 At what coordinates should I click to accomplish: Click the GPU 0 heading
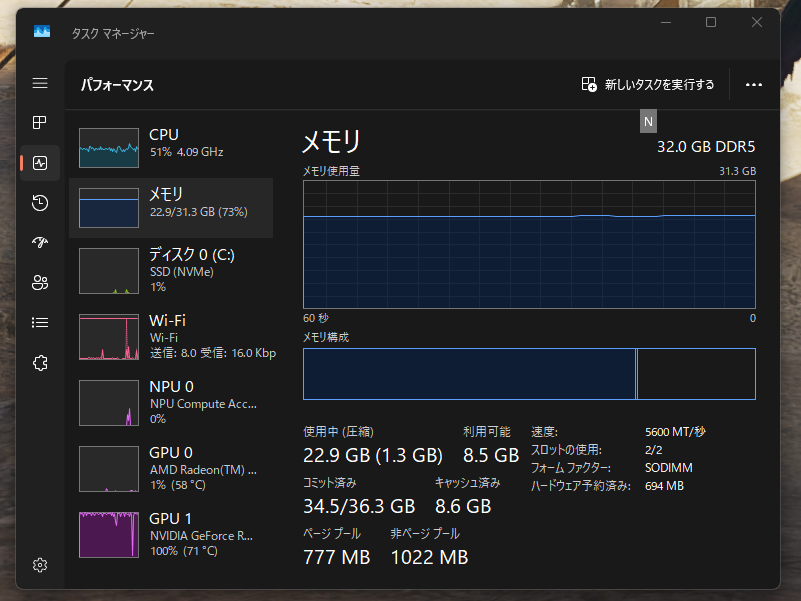[171, 452]
